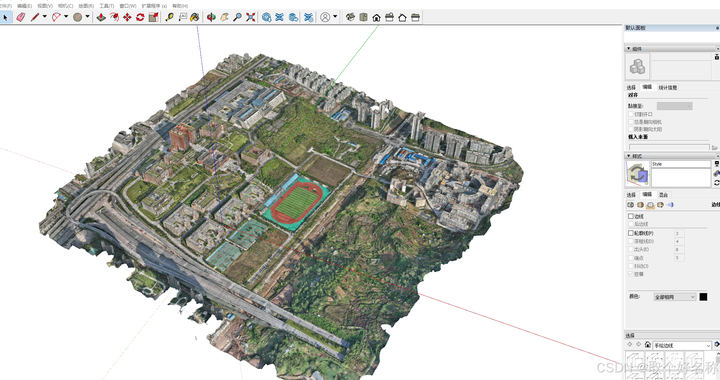Activate the Paint Bucket tool
Viewport: 720px width, 380px height.
pyautogui.click(x=195, y=17)
